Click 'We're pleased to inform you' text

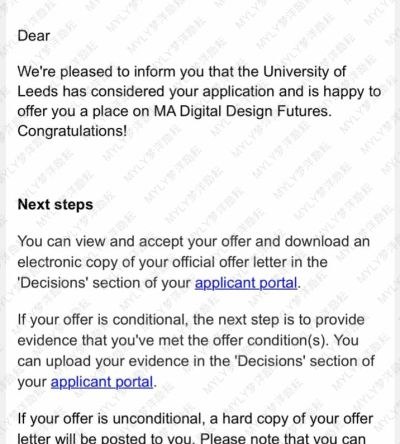97,72
